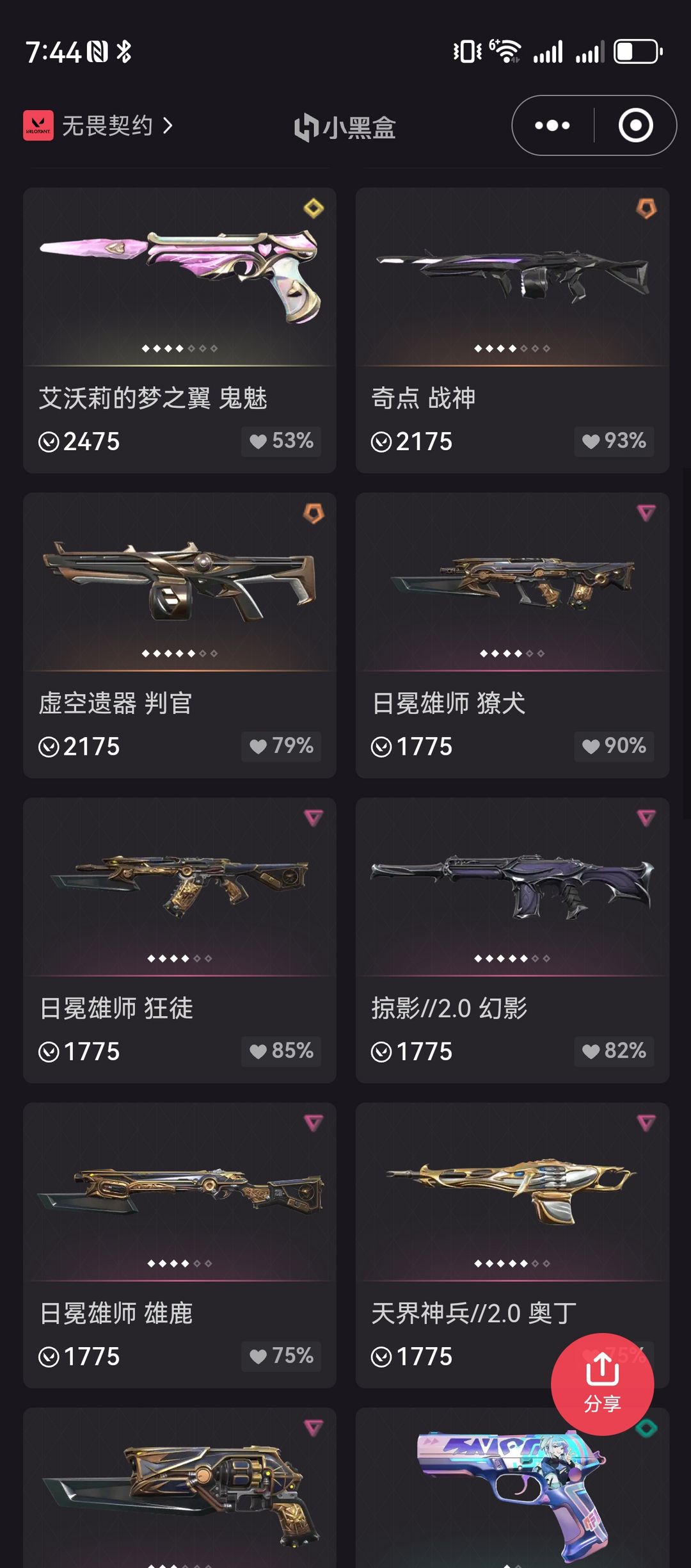Tap the mini-program close circle icon
The image size is (691, 1568).
click(635, 125)
